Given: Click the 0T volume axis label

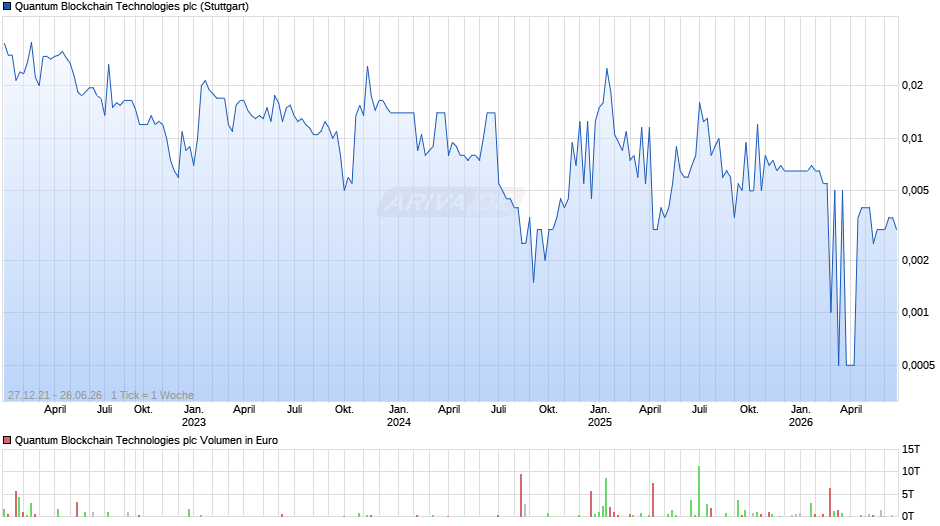Looking at the screenshot, I should pyautogui.click(x=908, y=516).
